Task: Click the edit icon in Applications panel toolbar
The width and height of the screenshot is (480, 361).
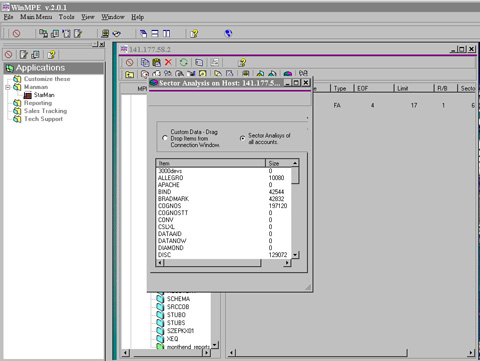Action: 23,55
